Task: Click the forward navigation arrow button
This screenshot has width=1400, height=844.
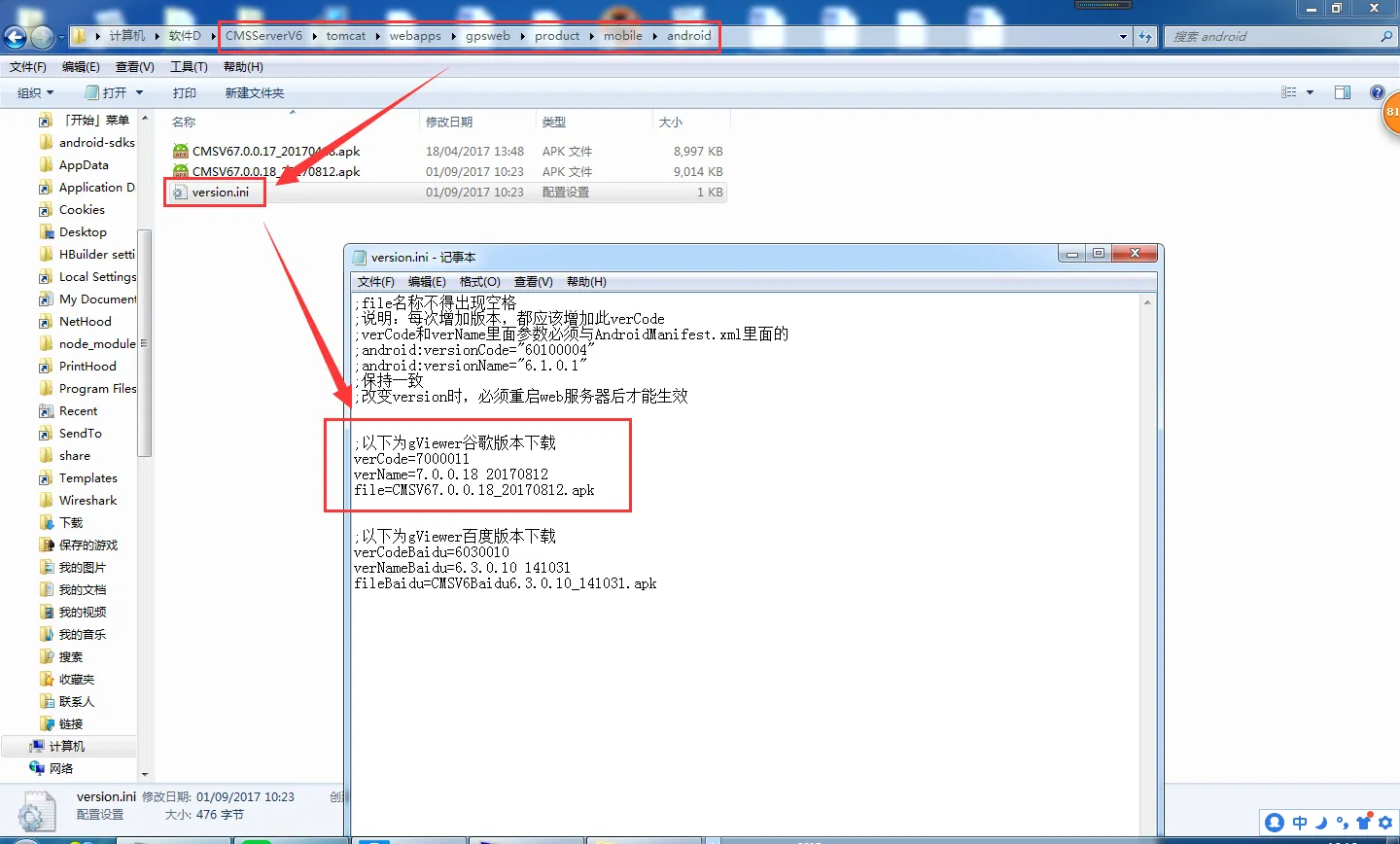Action: 42,37
